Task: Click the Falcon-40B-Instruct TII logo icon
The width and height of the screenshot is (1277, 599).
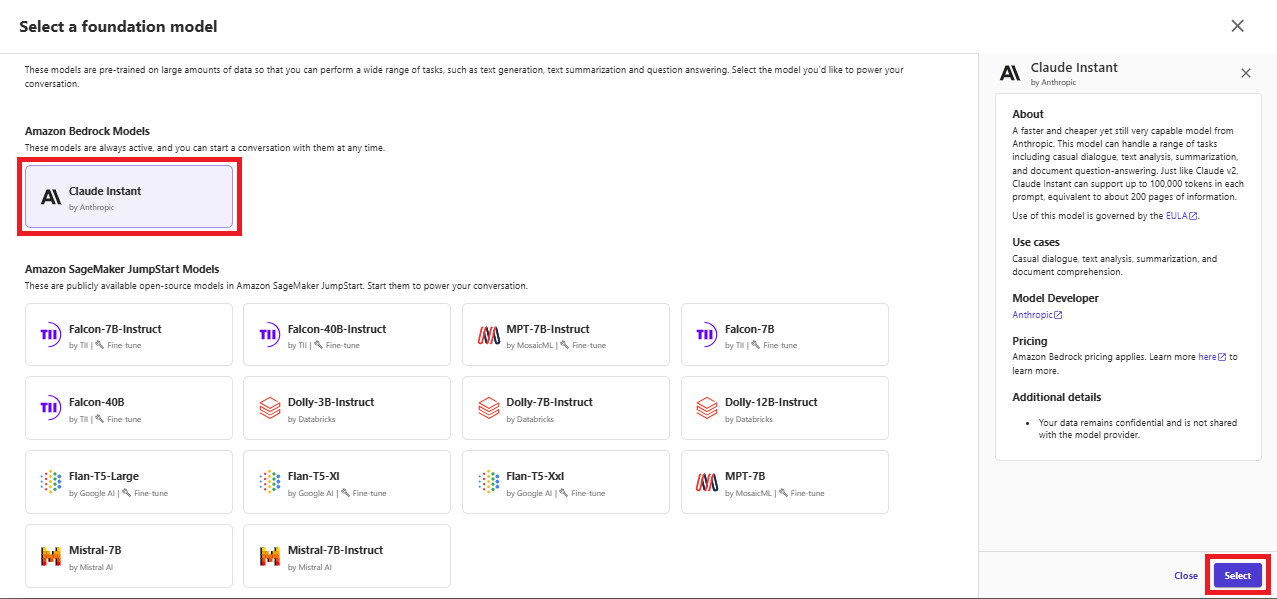Action: tap(269, 335)
